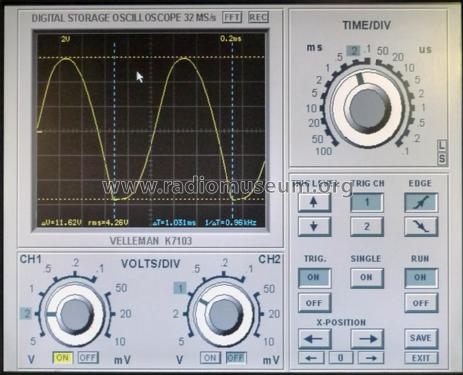Turn trigger OFF

pyautogui.click(x=314, y=303)
